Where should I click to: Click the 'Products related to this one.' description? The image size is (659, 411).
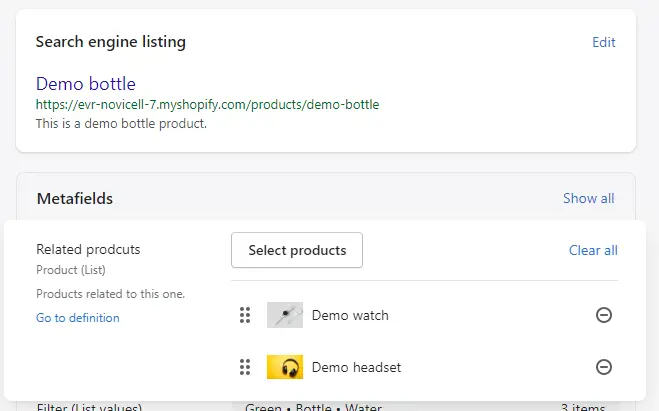tap(111, 294)
